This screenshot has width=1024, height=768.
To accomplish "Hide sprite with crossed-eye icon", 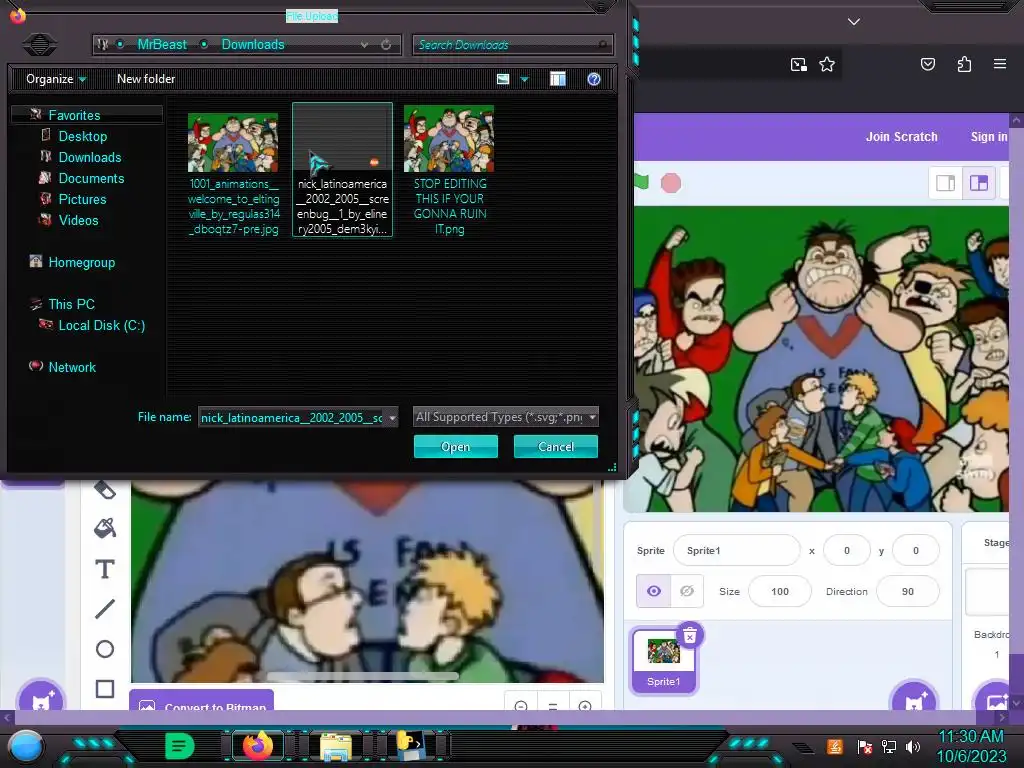I will 686,591.
